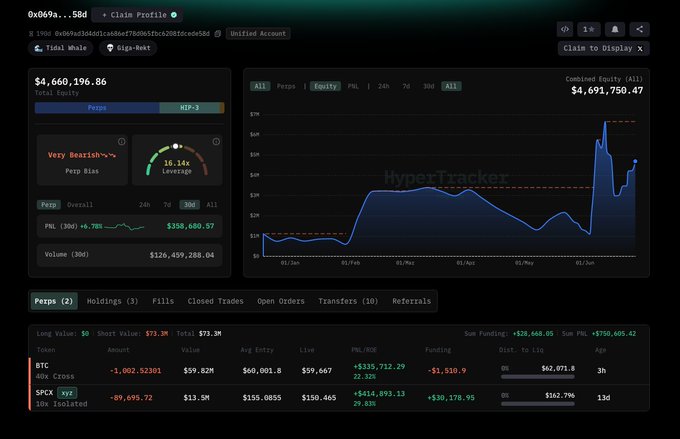The width and height of the screenshot is (680, 439).
Task: Select the All account filter above the chart
Action: point(260,86)
